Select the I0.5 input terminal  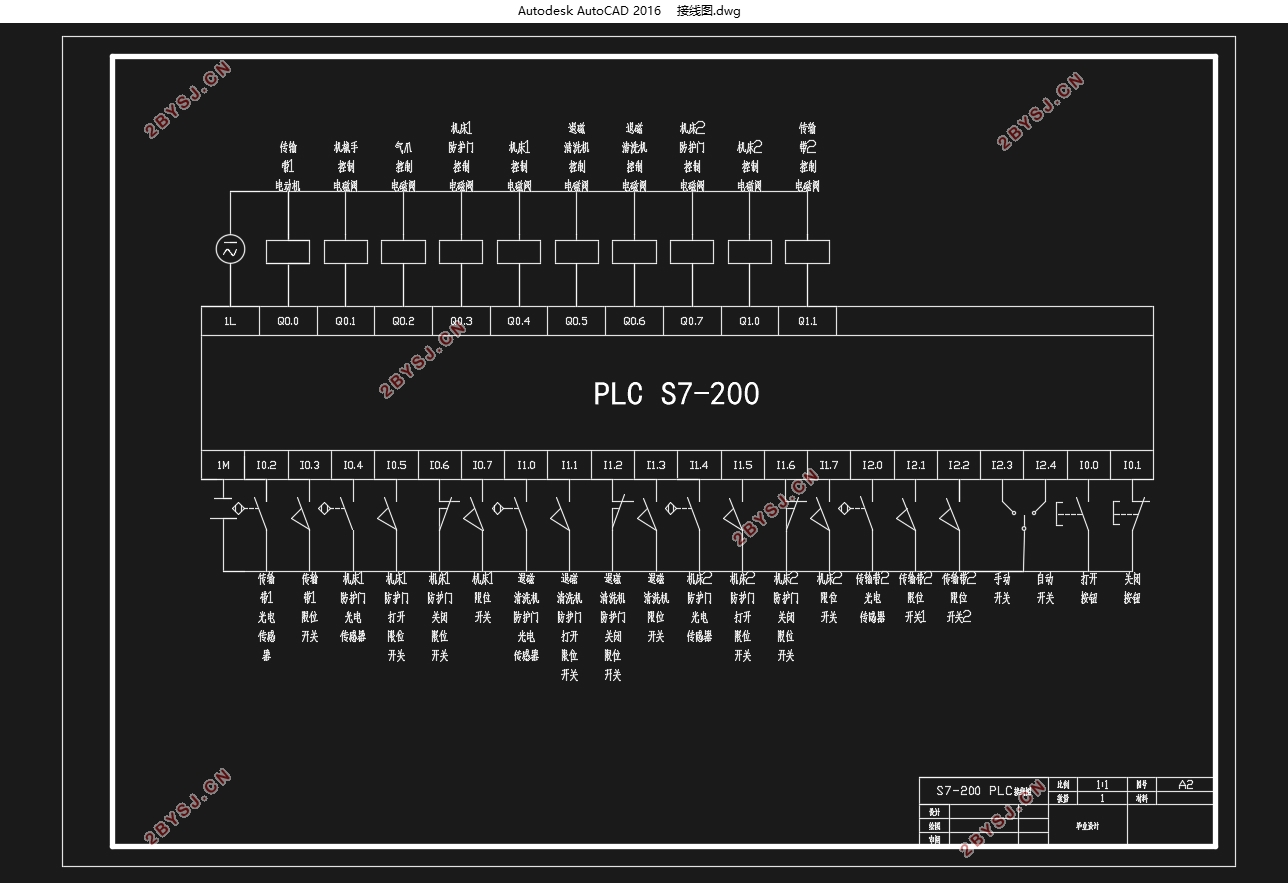point(396,465)
